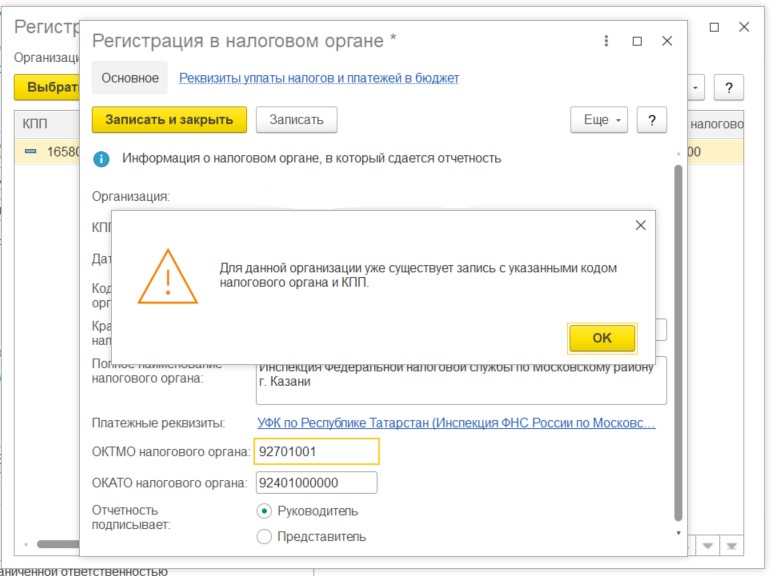Click the orange warning triangle icon

pos(168,277)
